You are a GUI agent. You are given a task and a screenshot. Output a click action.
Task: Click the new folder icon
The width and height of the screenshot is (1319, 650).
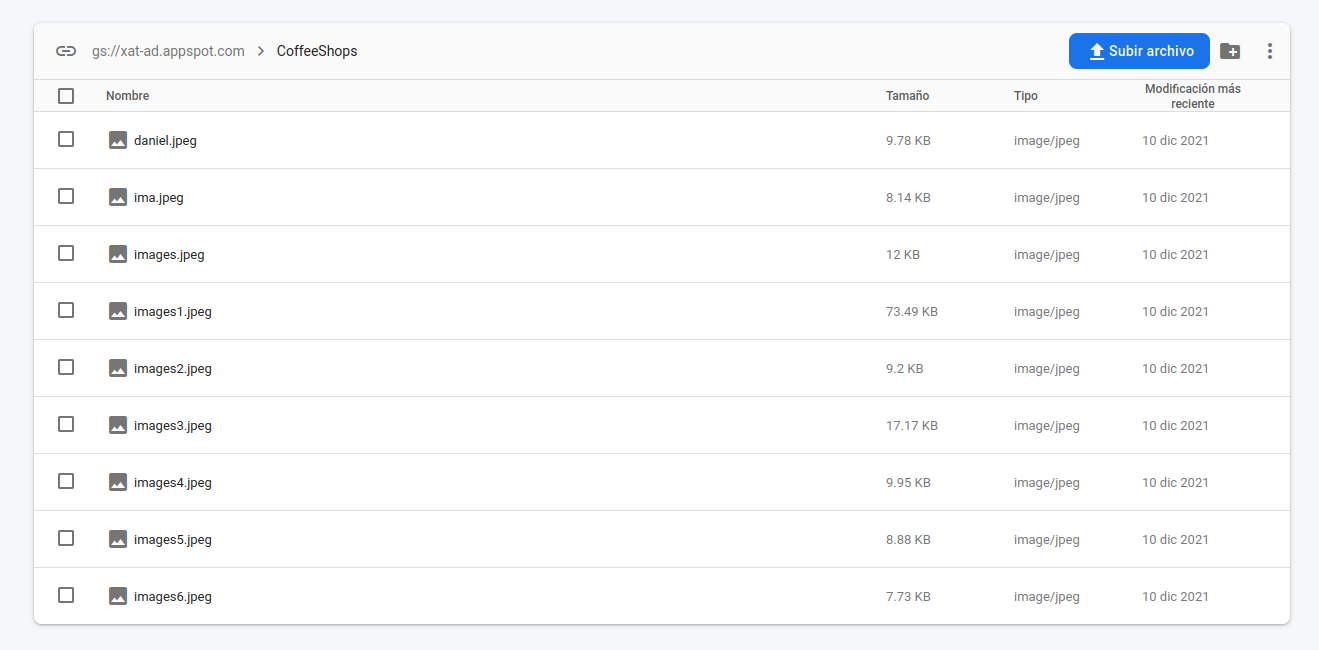(1230, 51)
